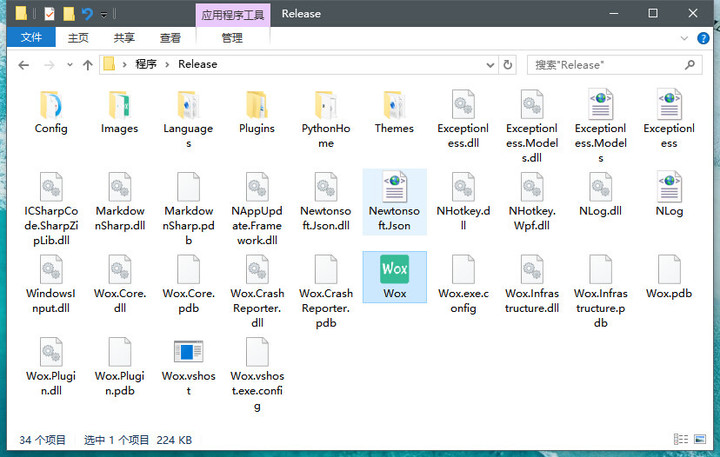Viewport: 720px width, 457px height.
Task: Open the Config folder
Action: click(x=51, y=113)
